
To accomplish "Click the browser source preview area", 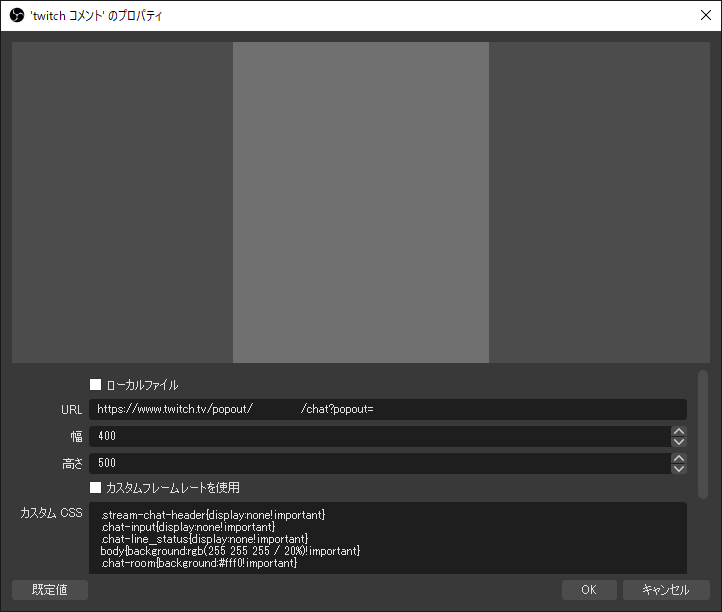I will pyautogui.click(x=361, y=202).
